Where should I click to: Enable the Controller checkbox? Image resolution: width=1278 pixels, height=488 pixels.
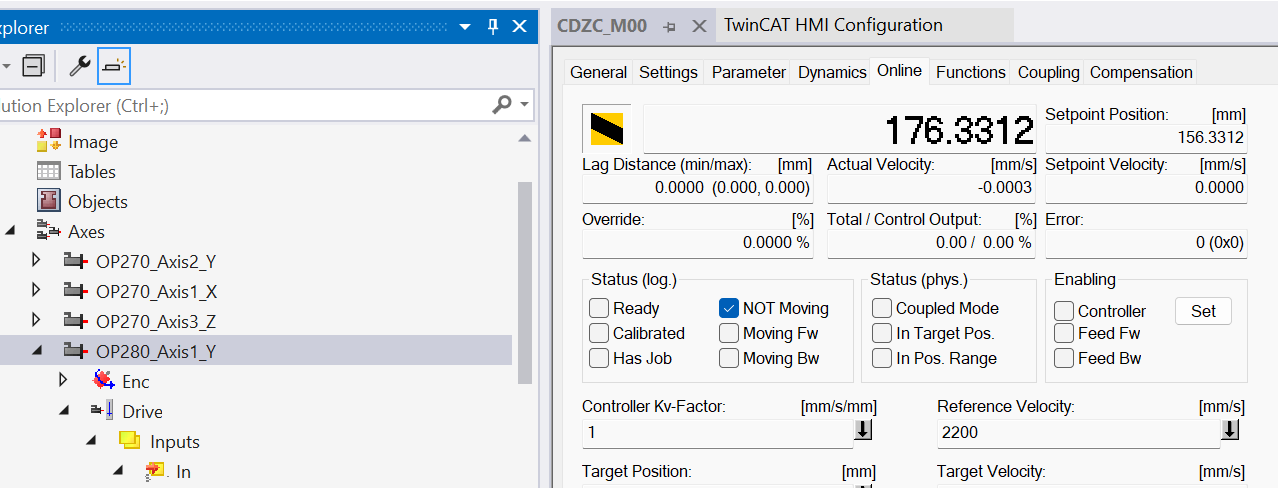click(x=1064, y=311)
